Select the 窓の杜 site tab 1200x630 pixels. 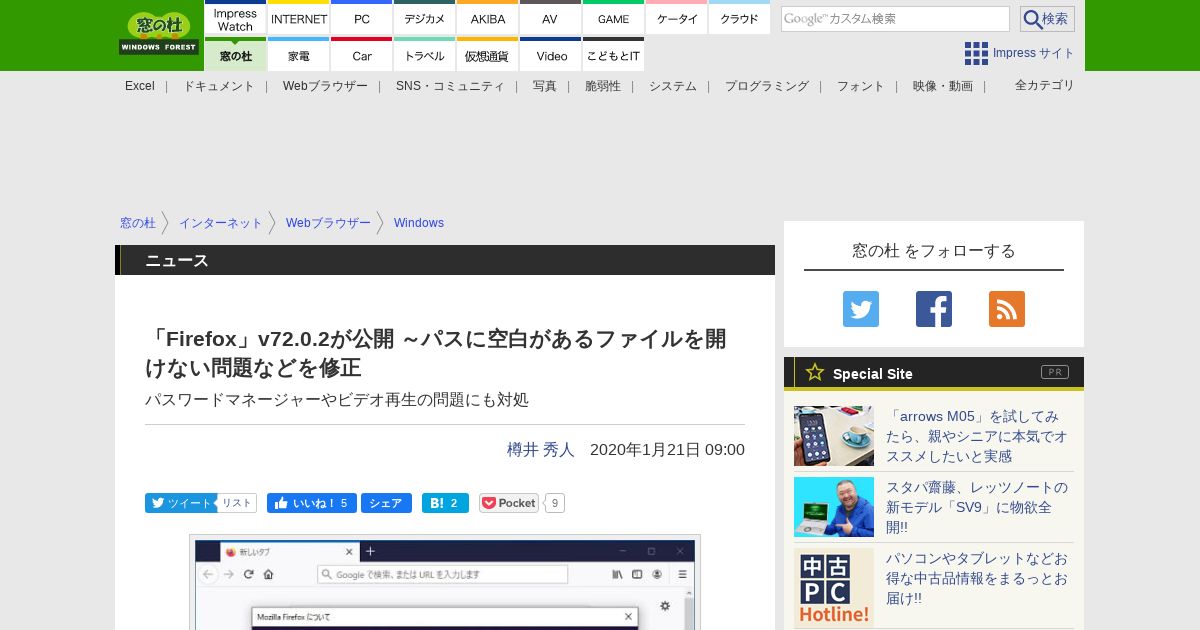coord(236,55)
